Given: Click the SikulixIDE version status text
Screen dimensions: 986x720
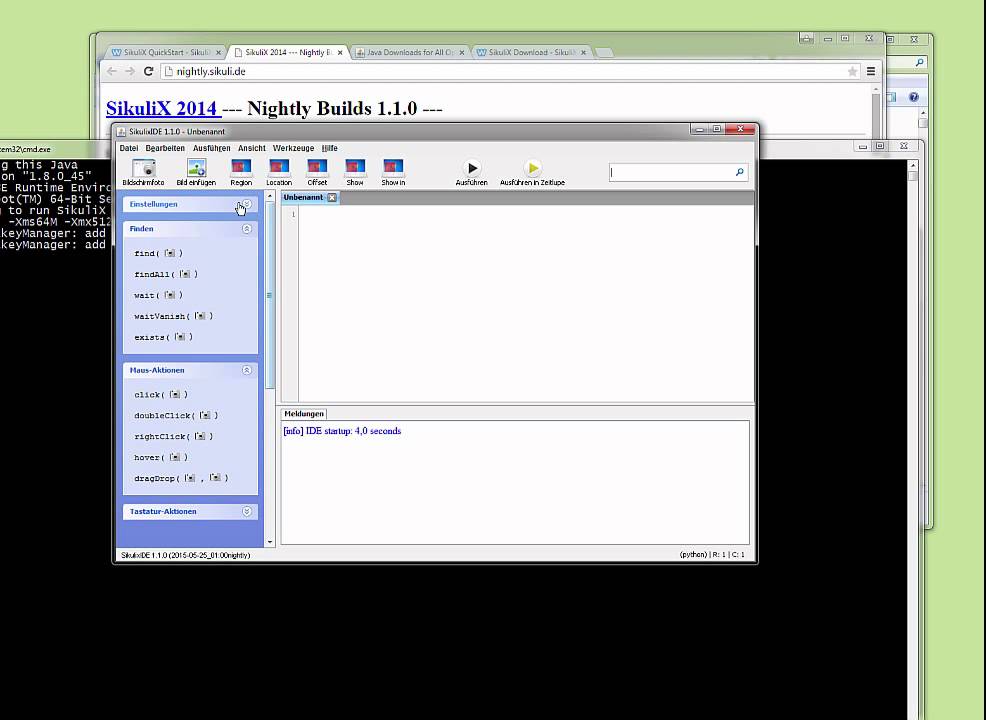Looking at the screenshot, I should [186, 555].
